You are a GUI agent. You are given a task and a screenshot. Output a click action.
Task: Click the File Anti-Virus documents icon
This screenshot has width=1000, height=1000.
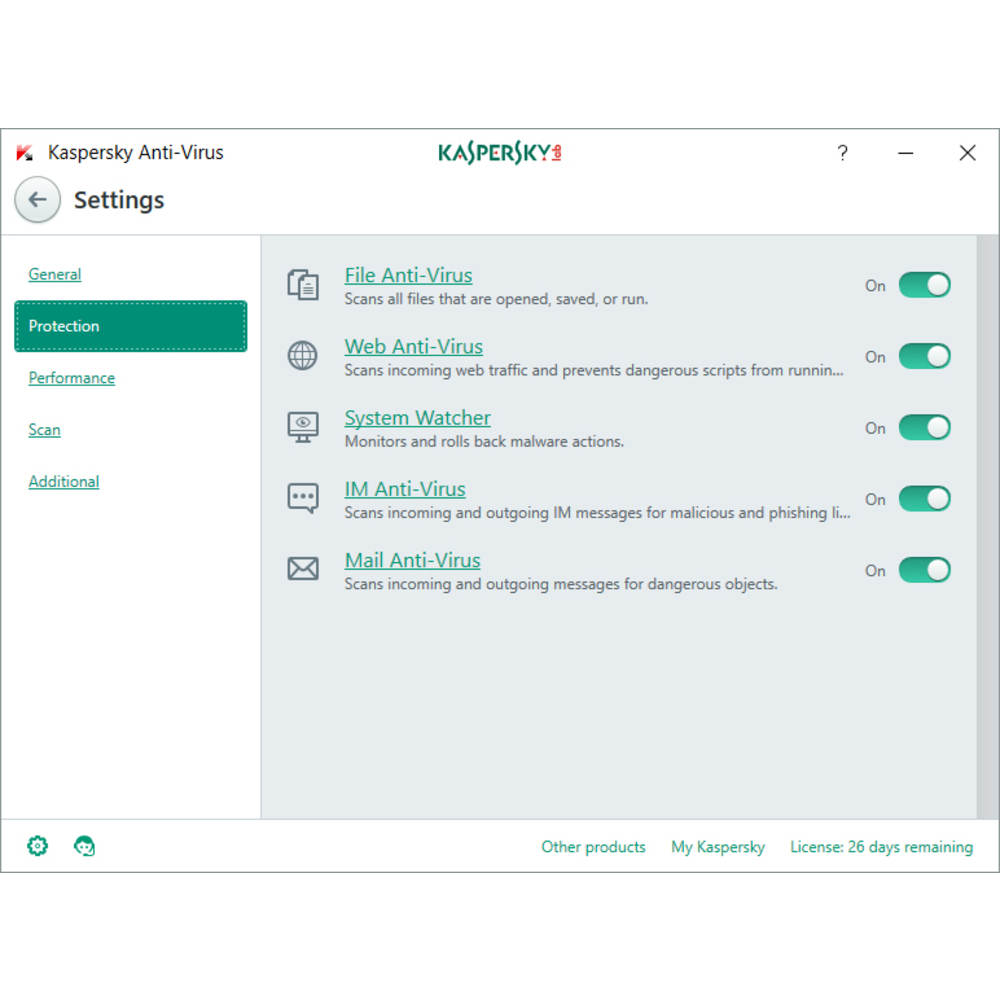point(303,284)
